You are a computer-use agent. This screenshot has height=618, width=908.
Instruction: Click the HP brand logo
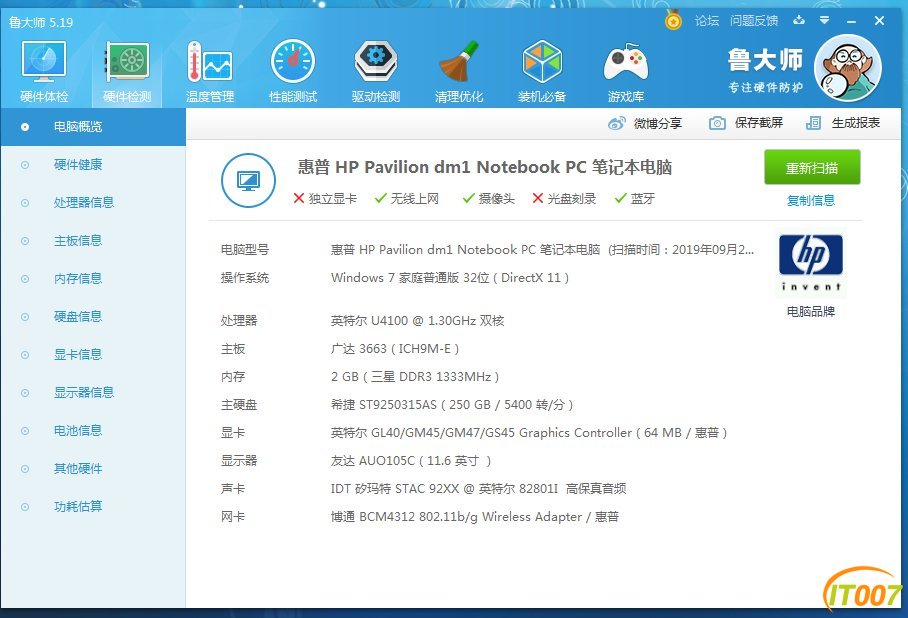pos(811,263)
